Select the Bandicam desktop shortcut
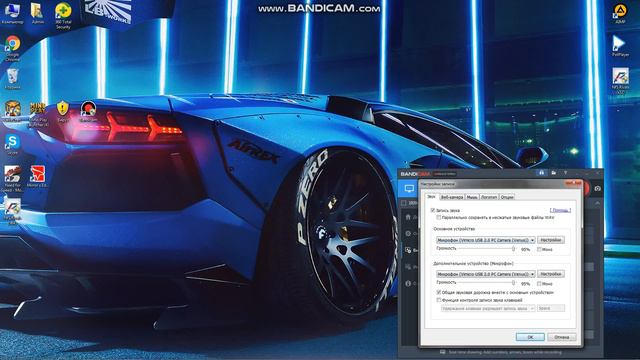Image resolution: width=640 pixels, height=360 pixels. click(x=88, y=111)
